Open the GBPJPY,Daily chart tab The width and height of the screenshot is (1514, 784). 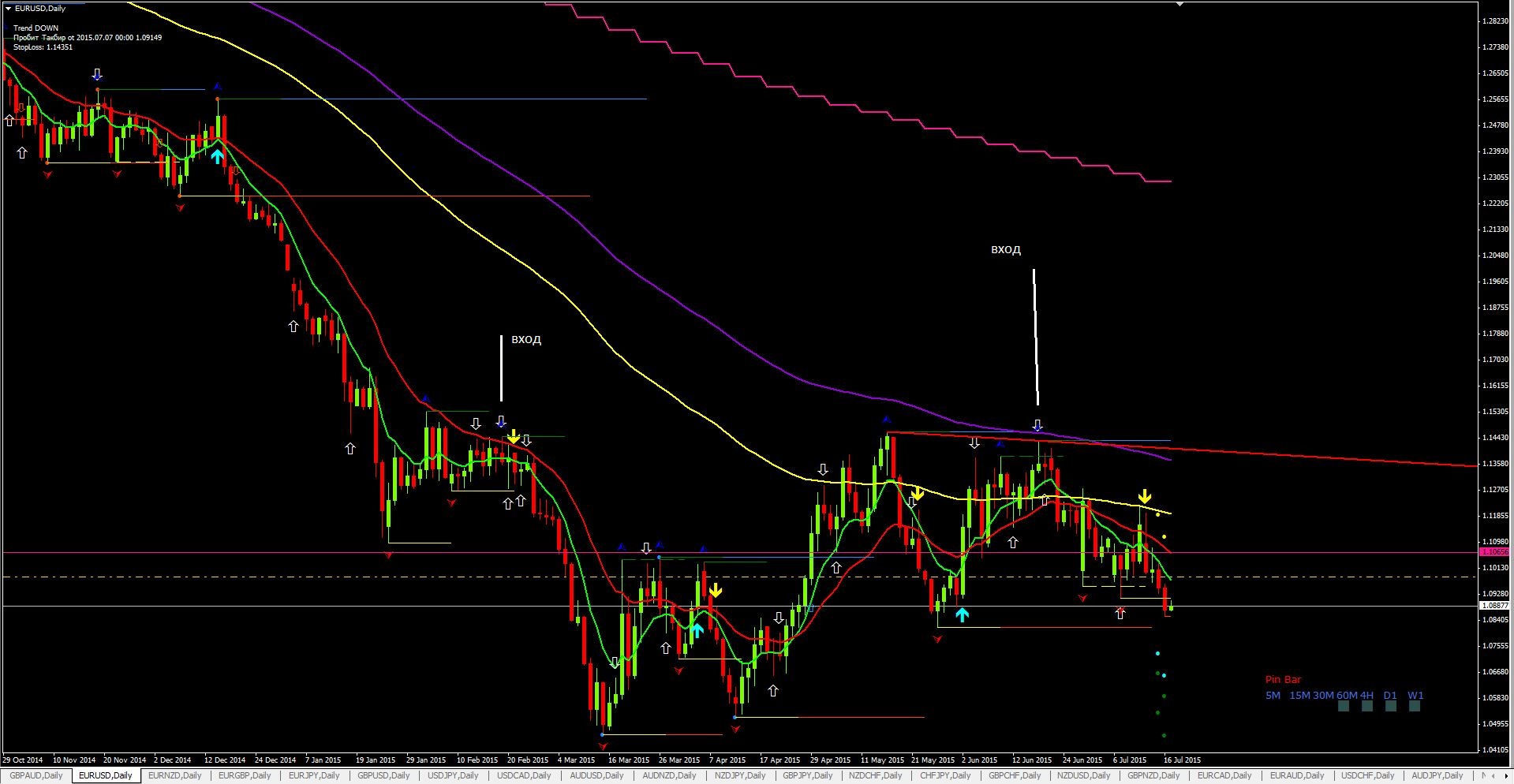pos(808,776)
